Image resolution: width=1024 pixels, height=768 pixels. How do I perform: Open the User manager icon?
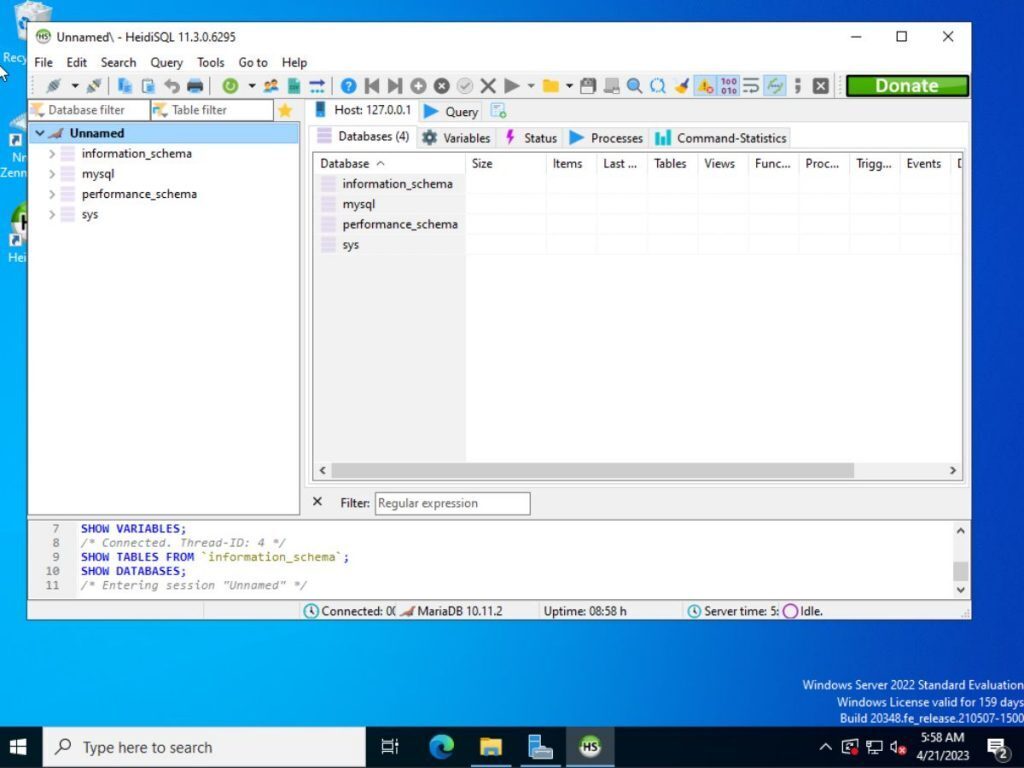[270, 86]
